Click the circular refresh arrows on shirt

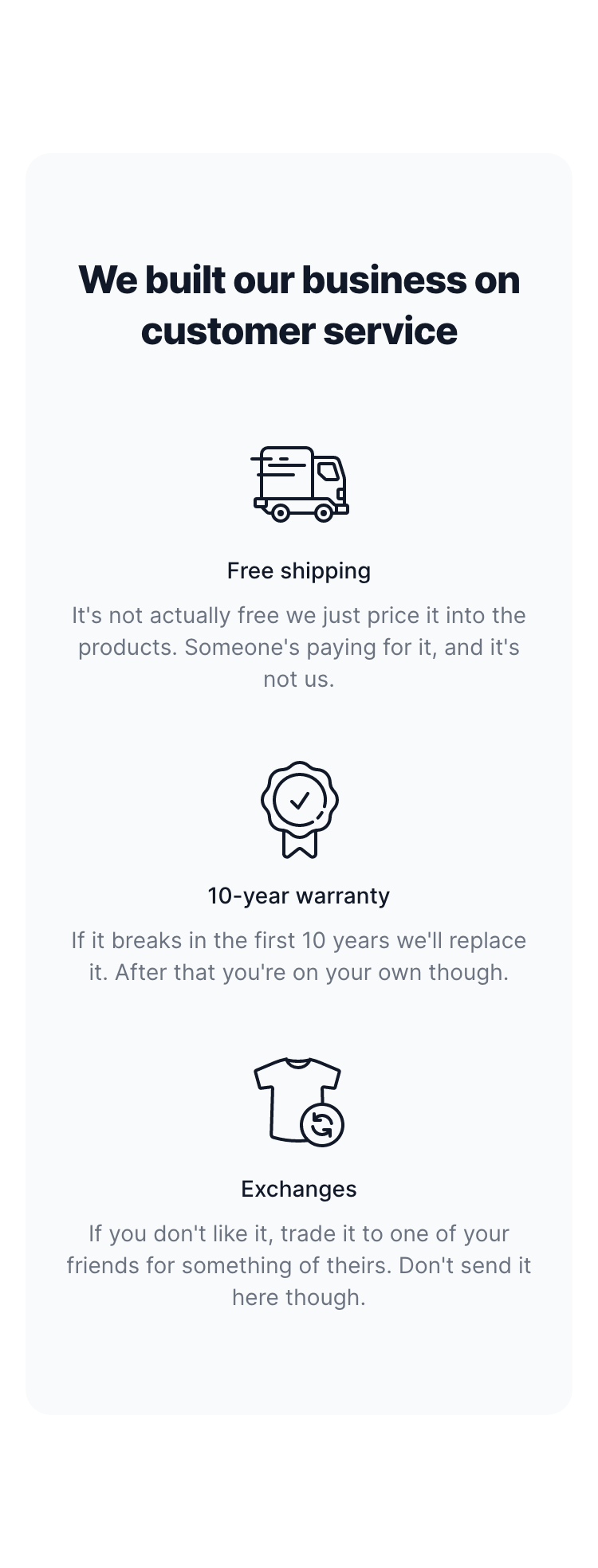[x=322, y=1125]
